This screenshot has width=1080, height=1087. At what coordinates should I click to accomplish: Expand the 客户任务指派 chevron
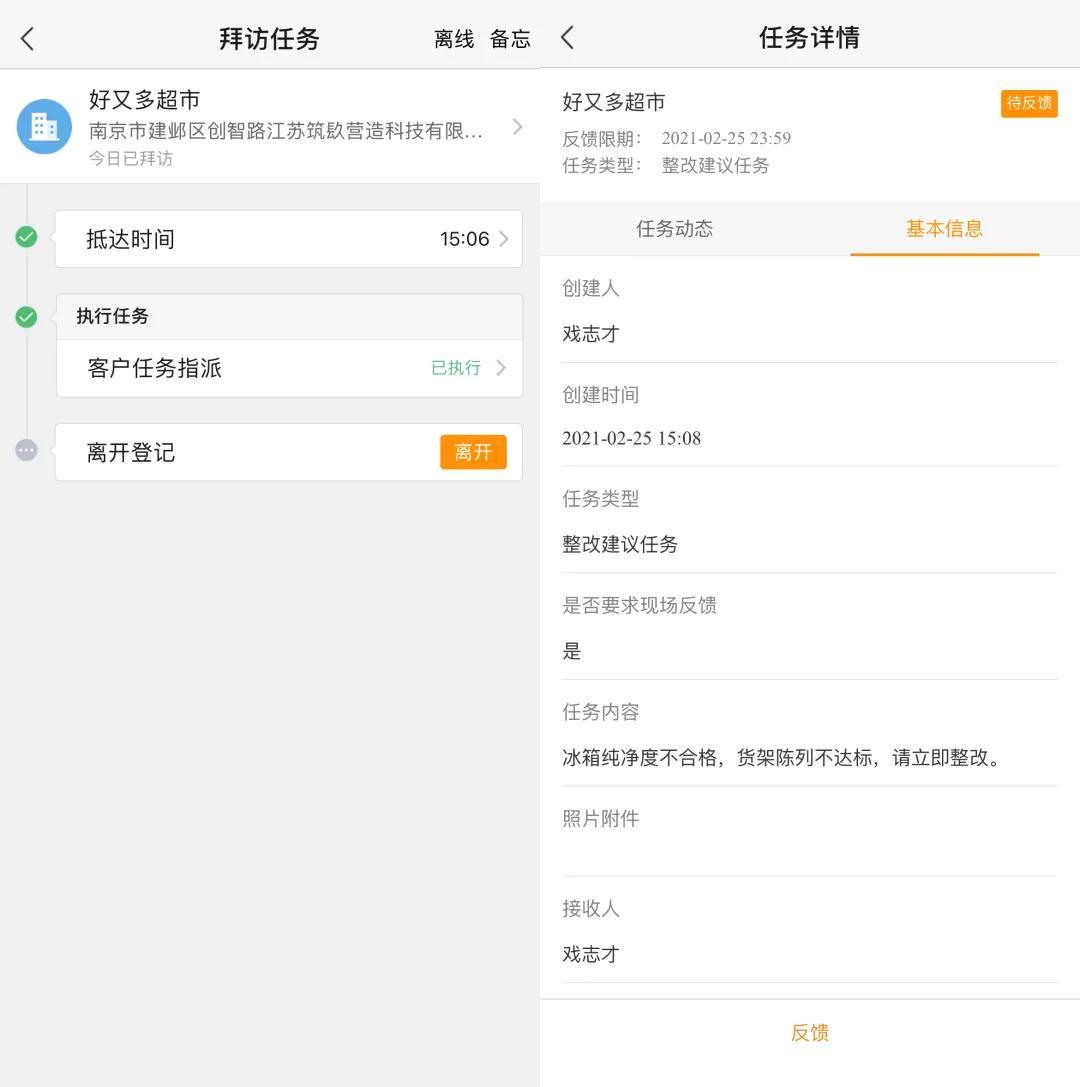[502, 368]
